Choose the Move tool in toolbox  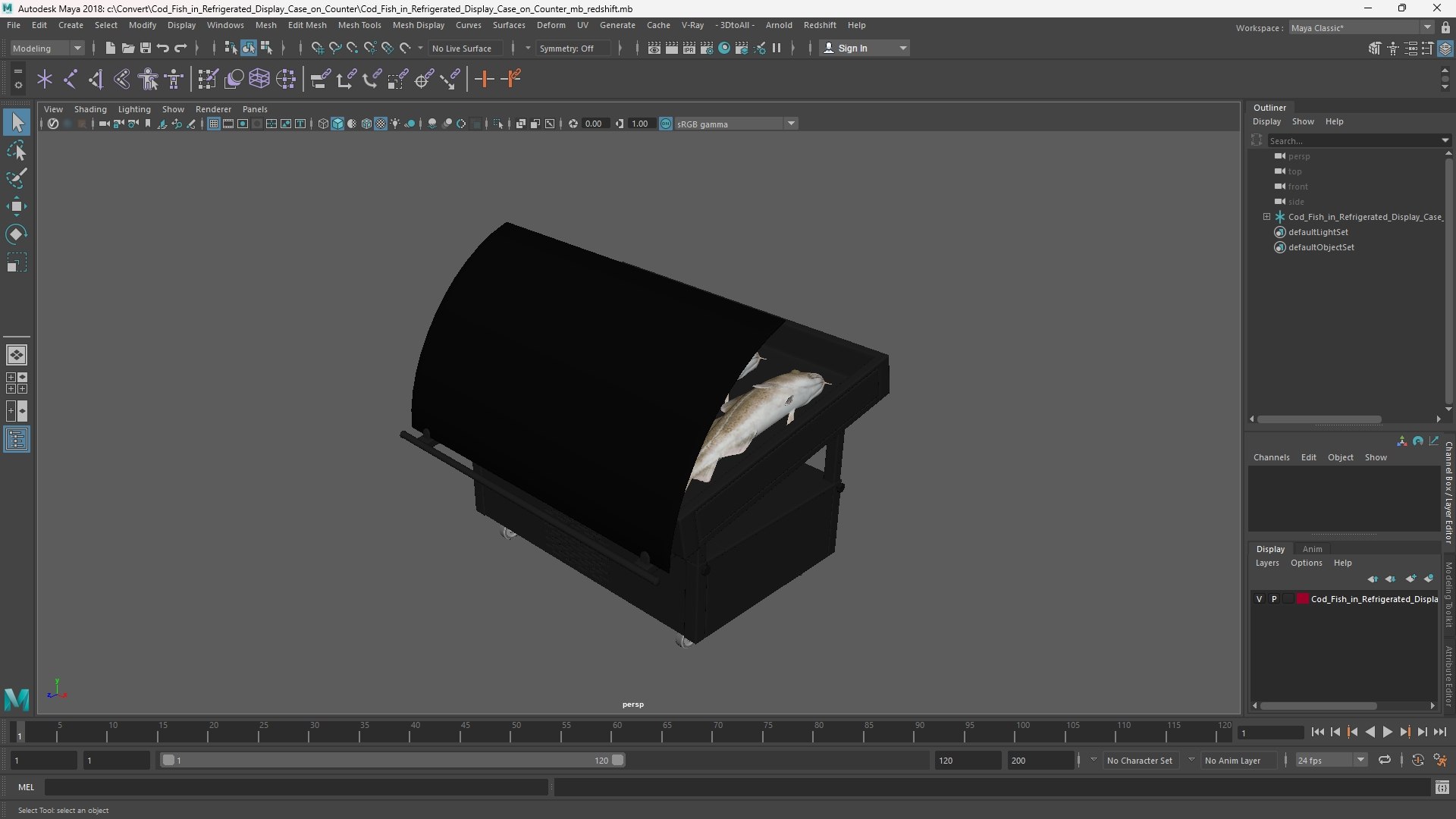tap(17, 206)
